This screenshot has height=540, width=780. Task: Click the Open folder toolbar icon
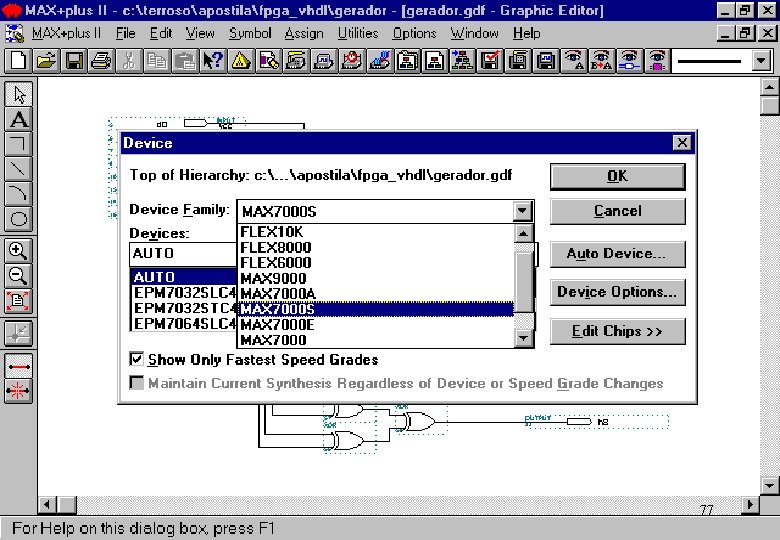coord(46,61)
